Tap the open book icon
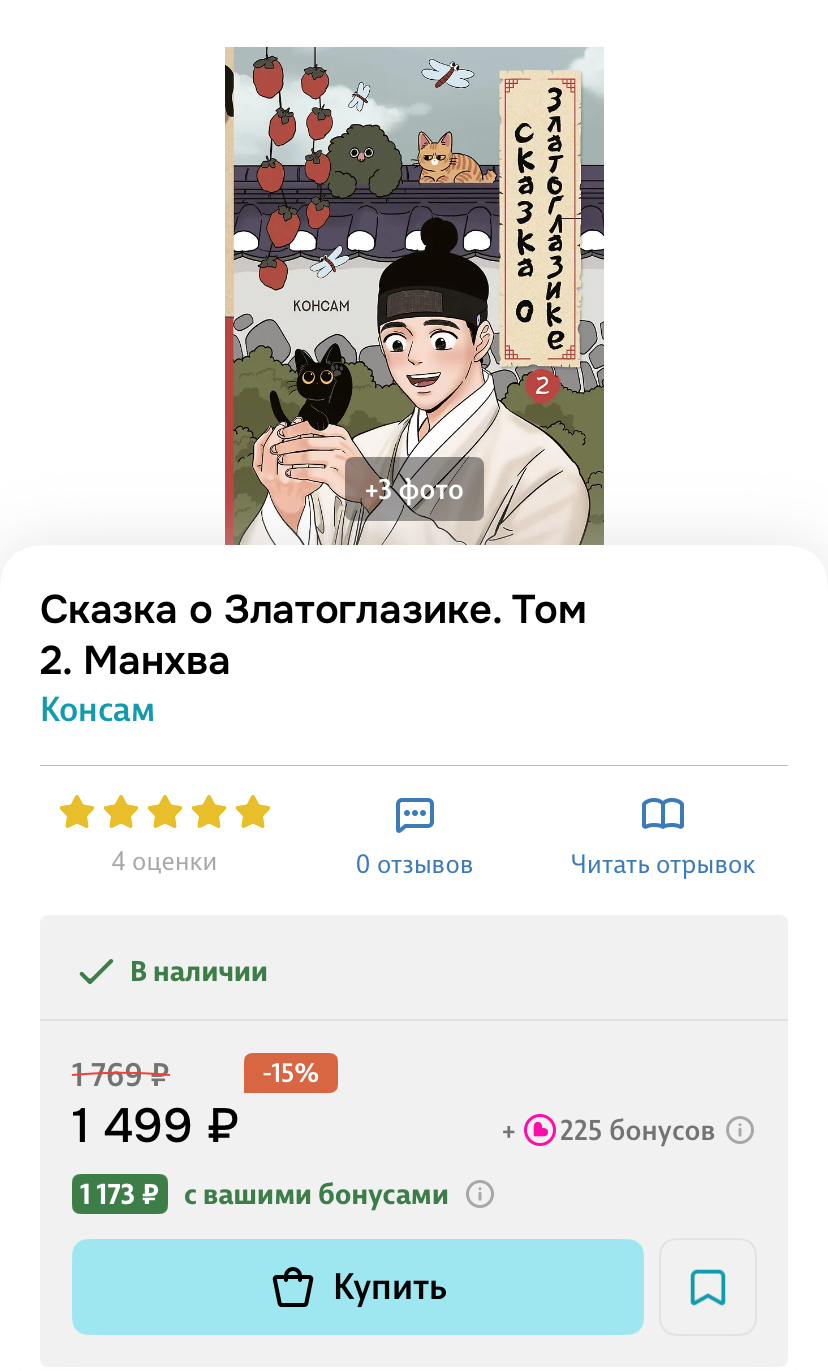Screen dimensions: 828x1371 [663, 815]
